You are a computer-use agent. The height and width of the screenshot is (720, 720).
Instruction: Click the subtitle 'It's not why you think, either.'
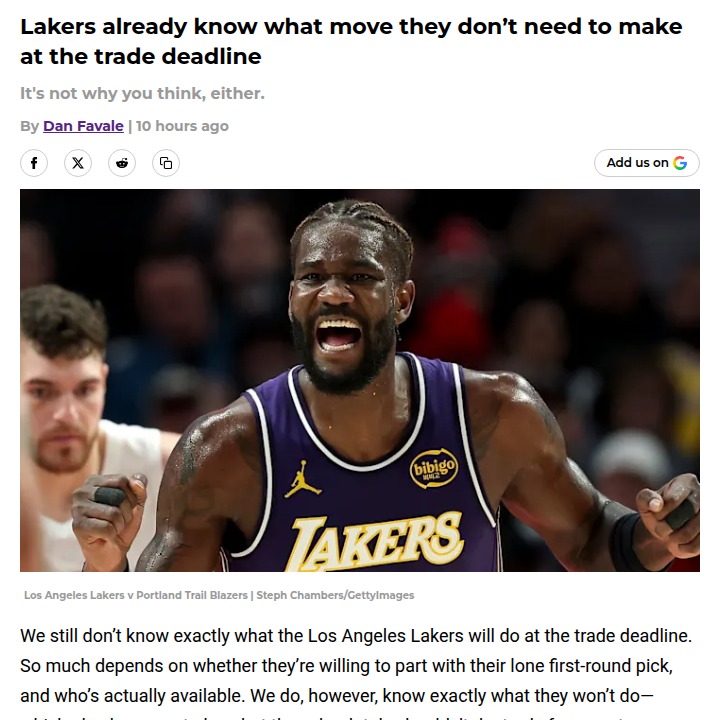142,93
